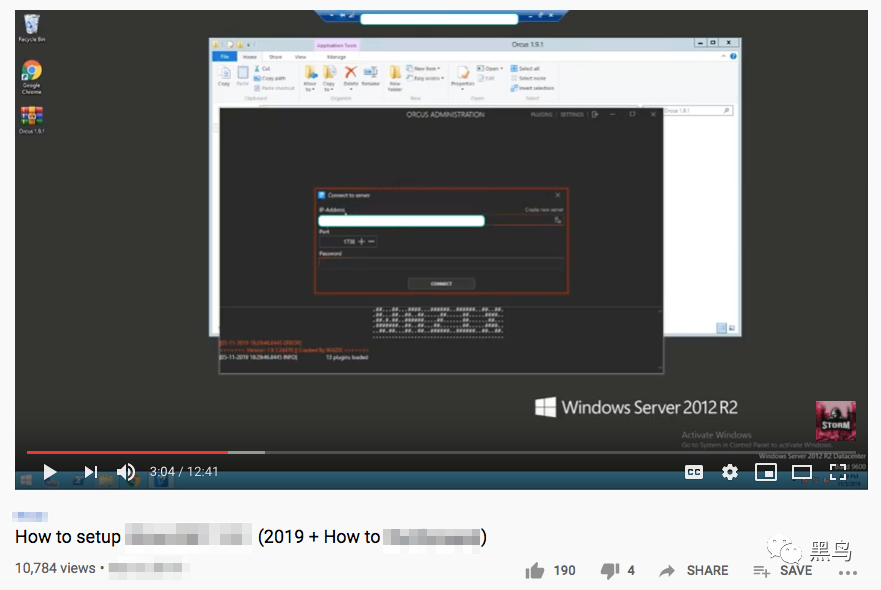Increase the port number with plus
Screen dimensions: 881x590
[361, 242]
